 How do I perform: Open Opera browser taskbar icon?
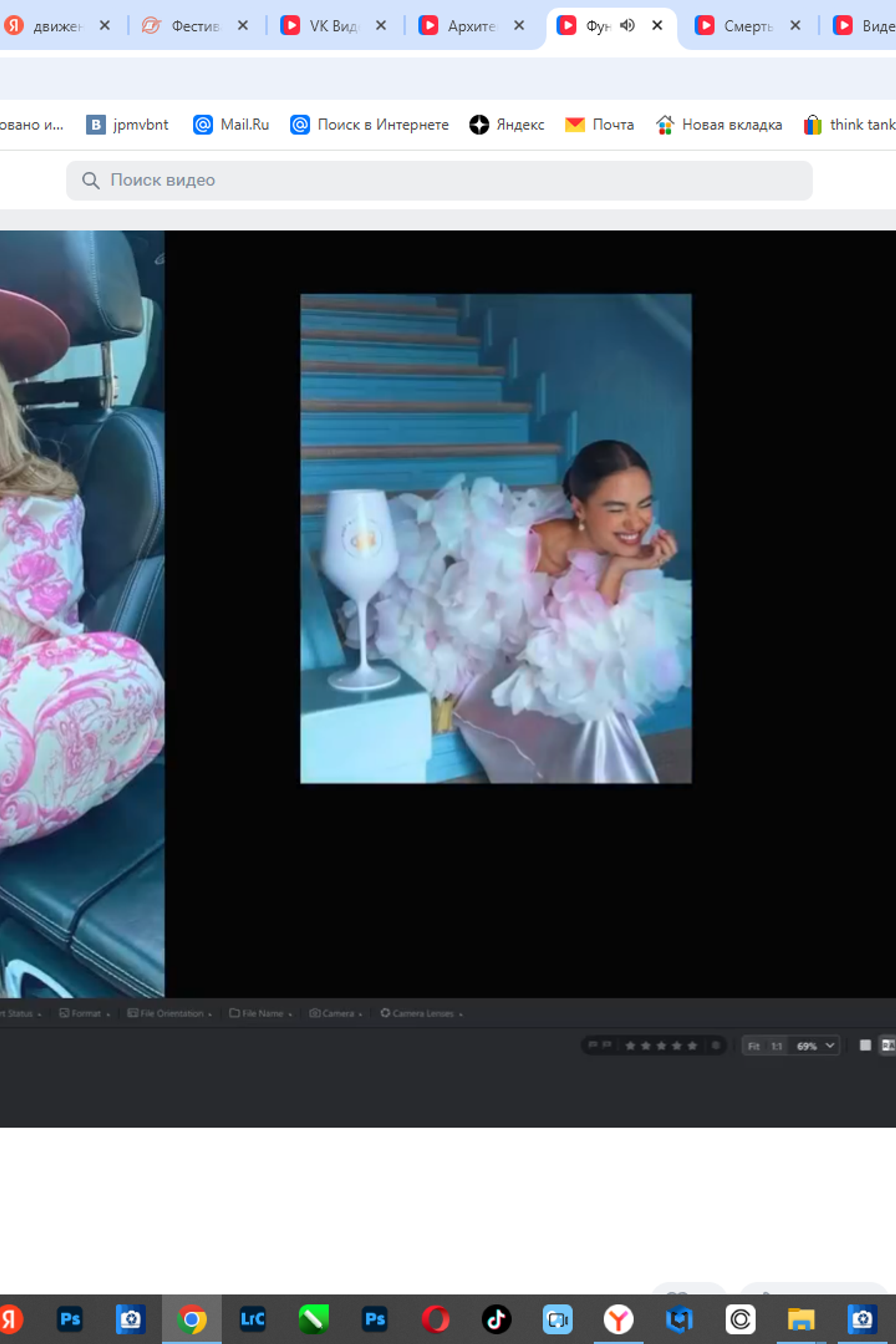(x=435, y=1319)
